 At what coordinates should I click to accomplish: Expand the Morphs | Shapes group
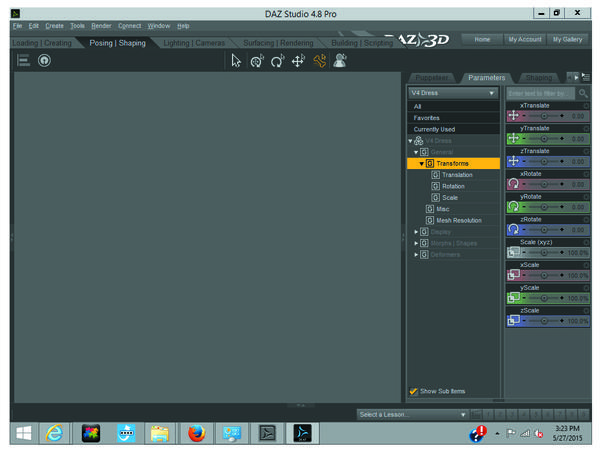[x=416, y=243]
